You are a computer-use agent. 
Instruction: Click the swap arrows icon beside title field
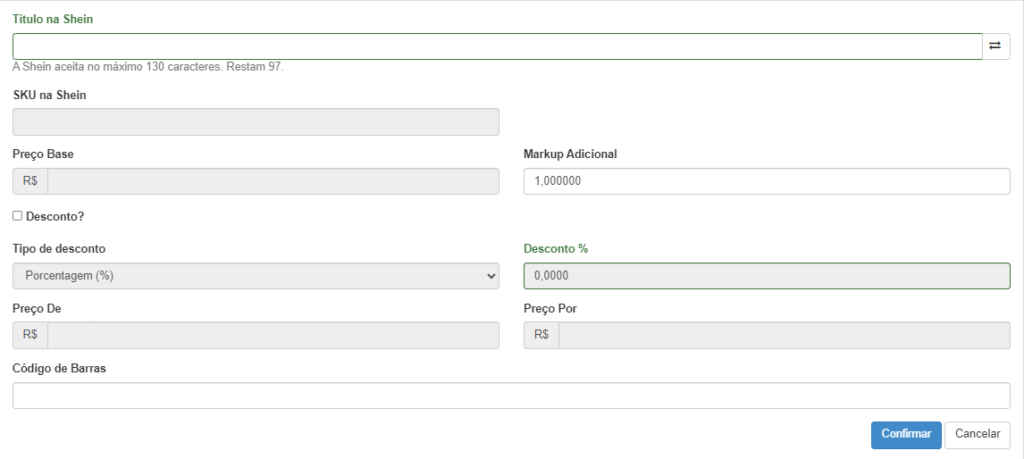point(996,46)
